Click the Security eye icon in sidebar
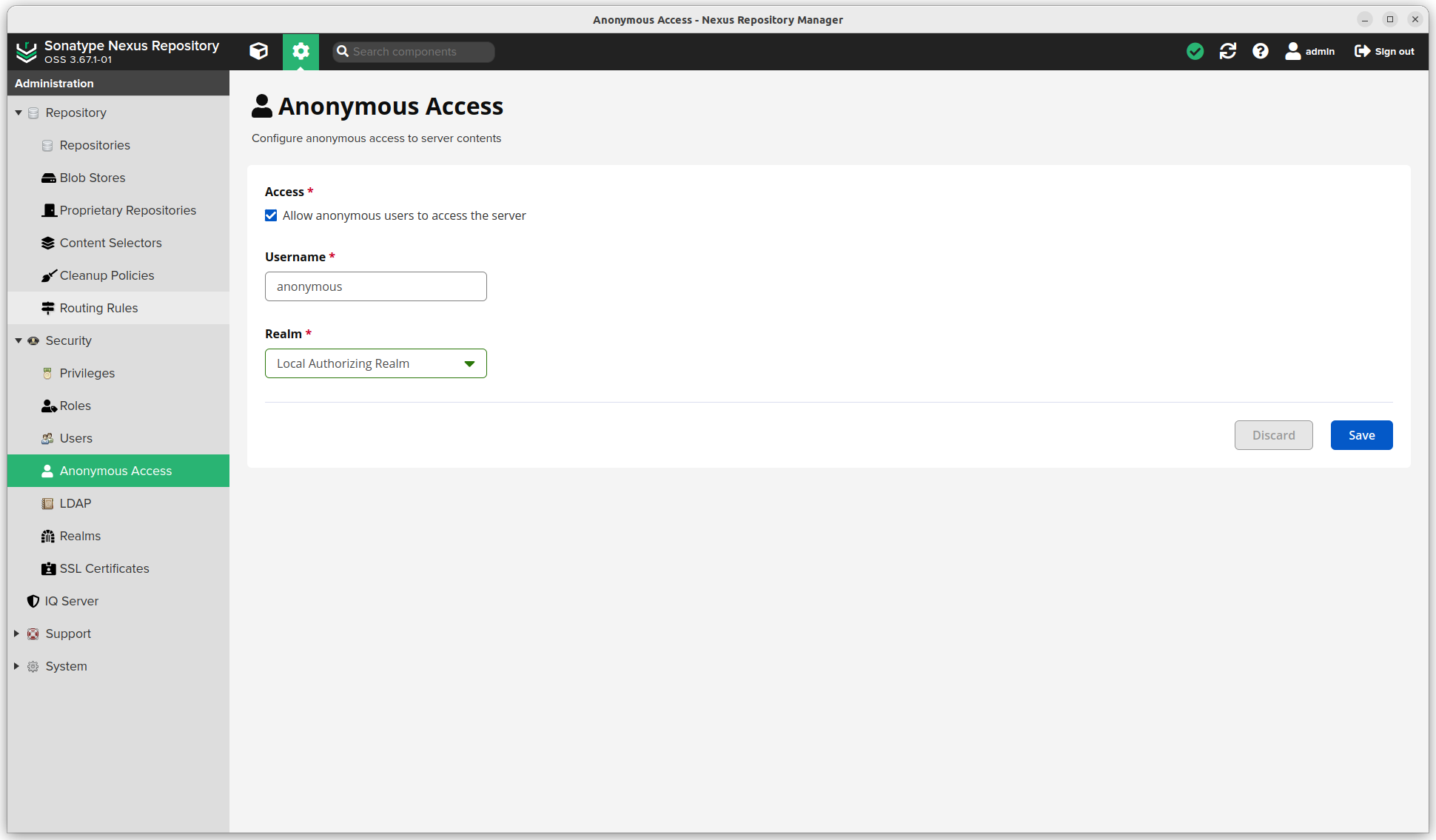The image size is (1436, 840). pyautogui.click(x=33, y=340)
